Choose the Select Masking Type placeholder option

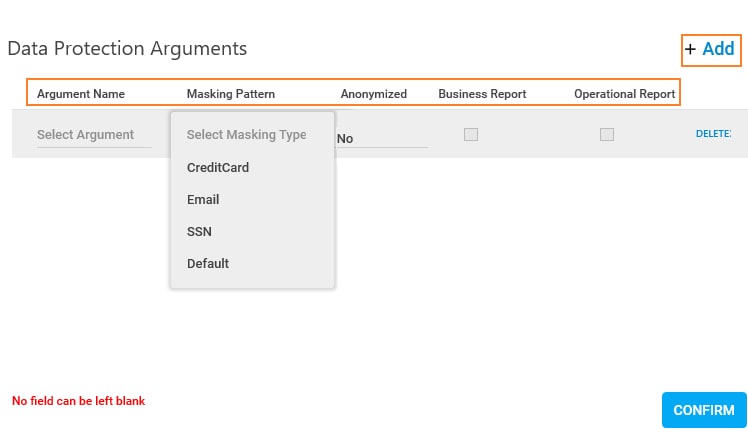click(246, 135)
